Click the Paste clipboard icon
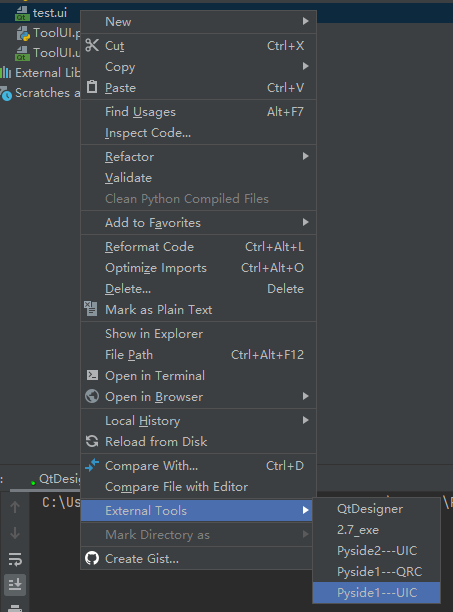453x612 pixels. [92, 87]
